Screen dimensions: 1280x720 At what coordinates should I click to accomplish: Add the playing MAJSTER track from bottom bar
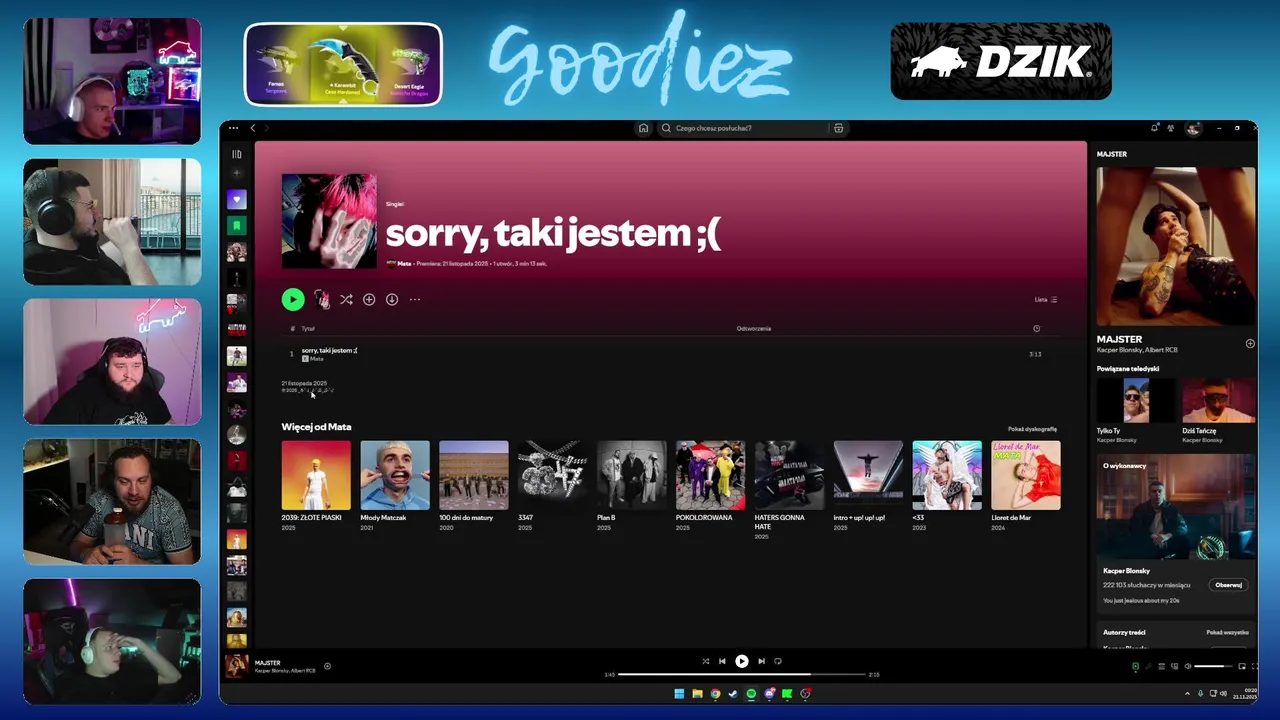pyautogui.click(x=327, y=666)
